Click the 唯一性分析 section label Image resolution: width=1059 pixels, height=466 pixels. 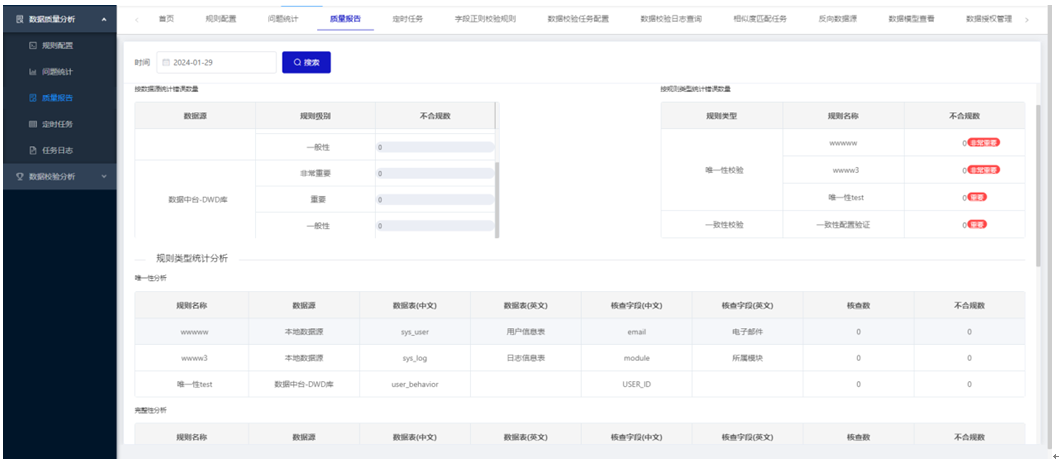click(151, 278)
